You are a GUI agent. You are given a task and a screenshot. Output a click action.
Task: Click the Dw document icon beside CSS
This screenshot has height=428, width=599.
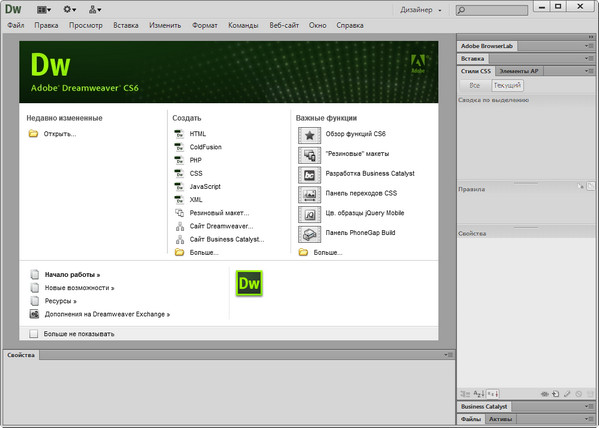coord(179,173)
